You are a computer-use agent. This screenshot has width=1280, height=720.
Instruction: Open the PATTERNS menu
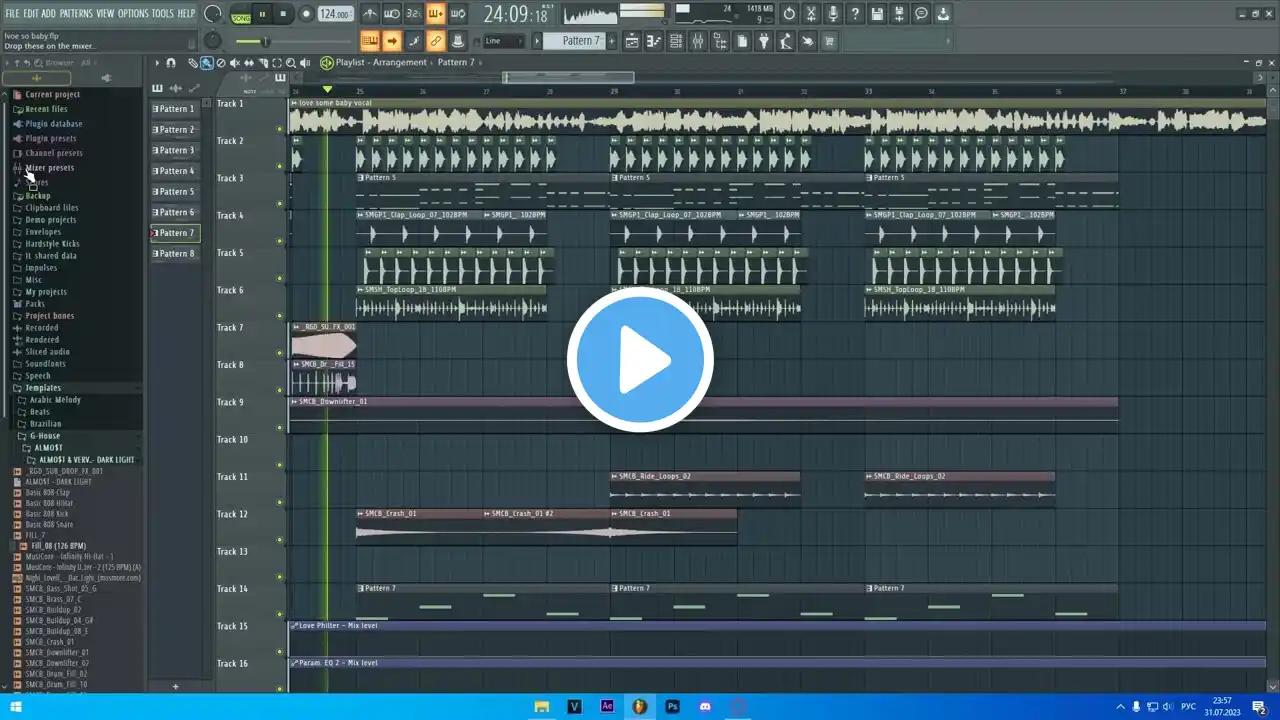76,13
